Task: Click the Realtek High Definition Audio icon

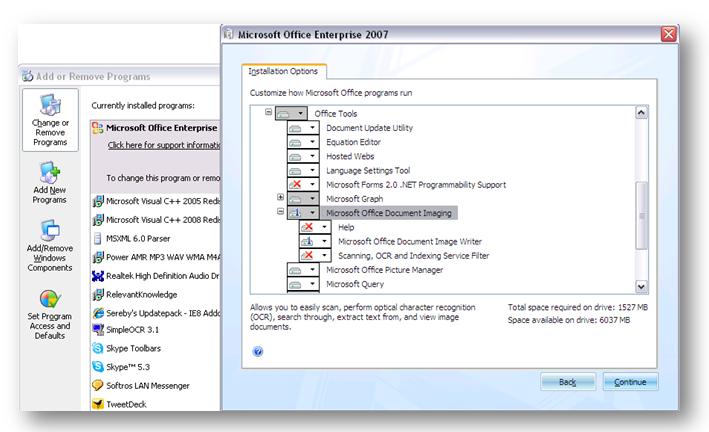Action: 98,276
